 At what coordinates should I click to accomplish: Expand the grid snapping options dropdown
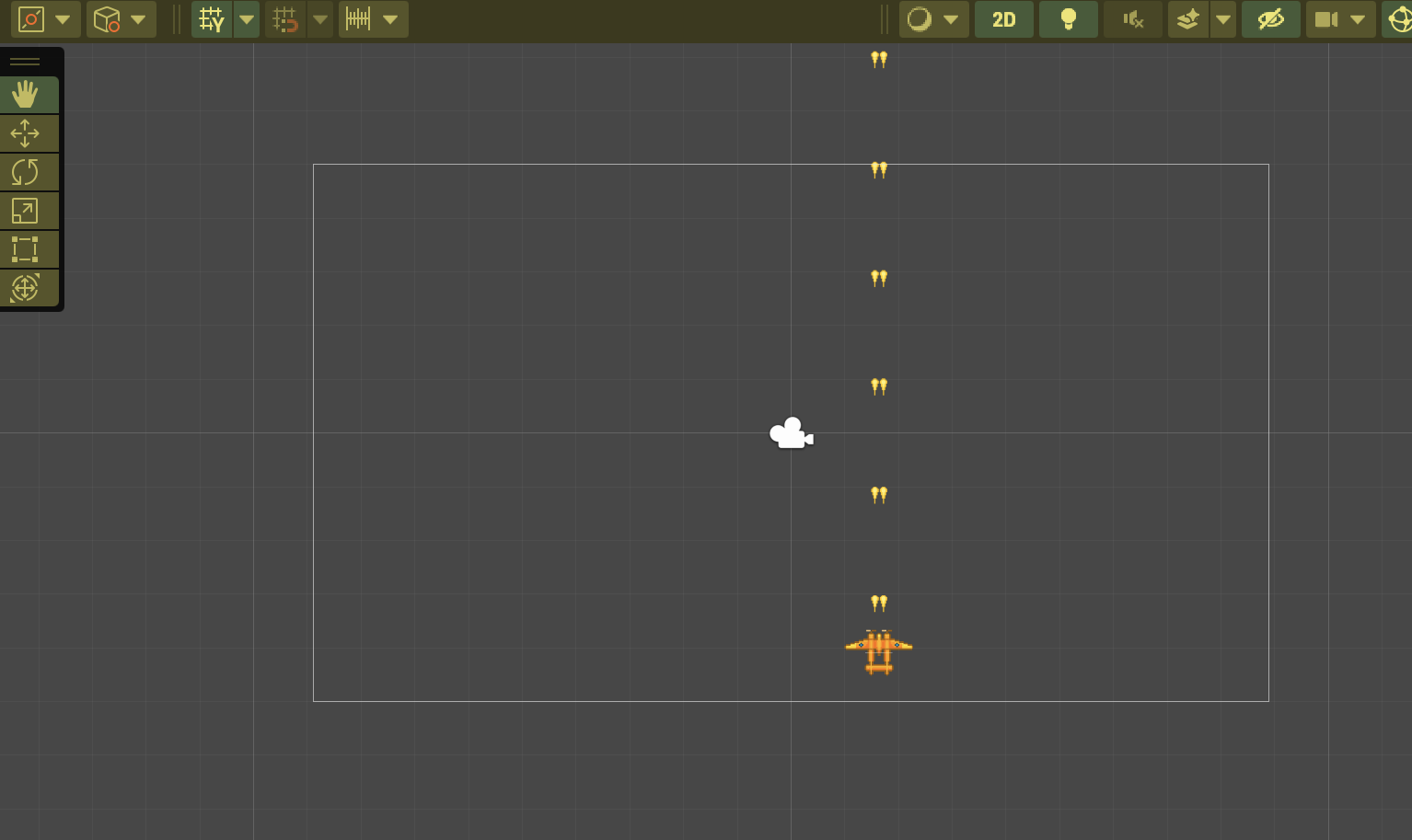pyautogui.click(x=246, y=19)
